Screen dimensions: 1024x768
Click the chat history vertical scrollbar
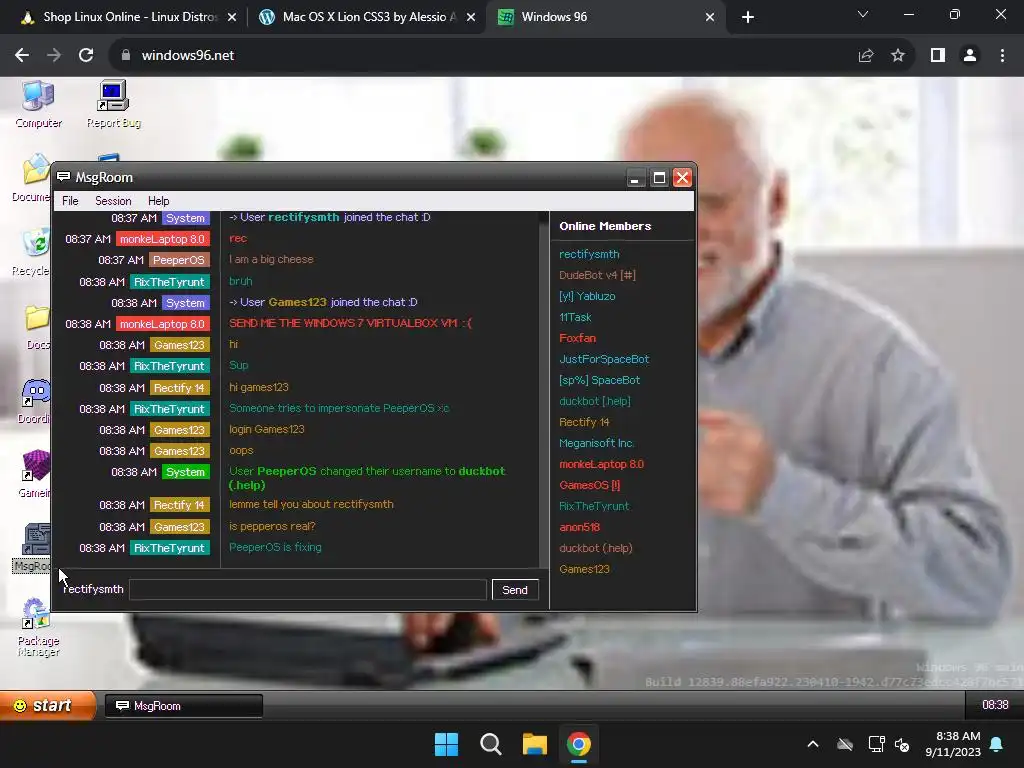(544, 389)
